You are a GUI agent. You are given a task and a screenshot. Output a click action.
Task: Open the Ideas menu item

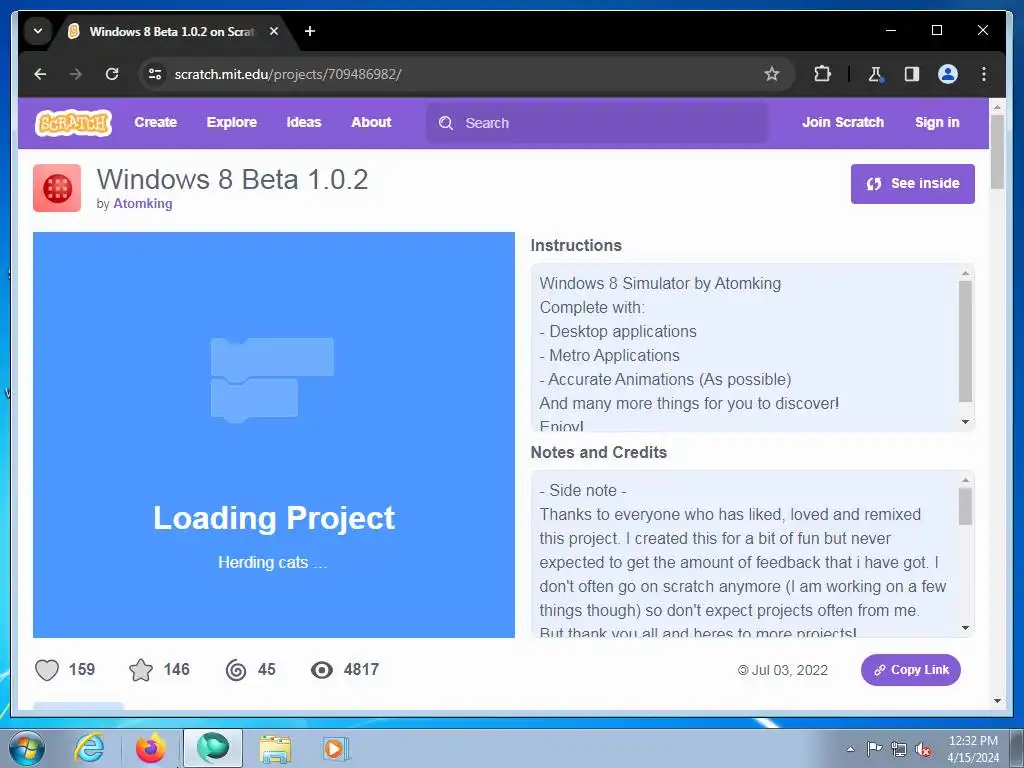304,123
